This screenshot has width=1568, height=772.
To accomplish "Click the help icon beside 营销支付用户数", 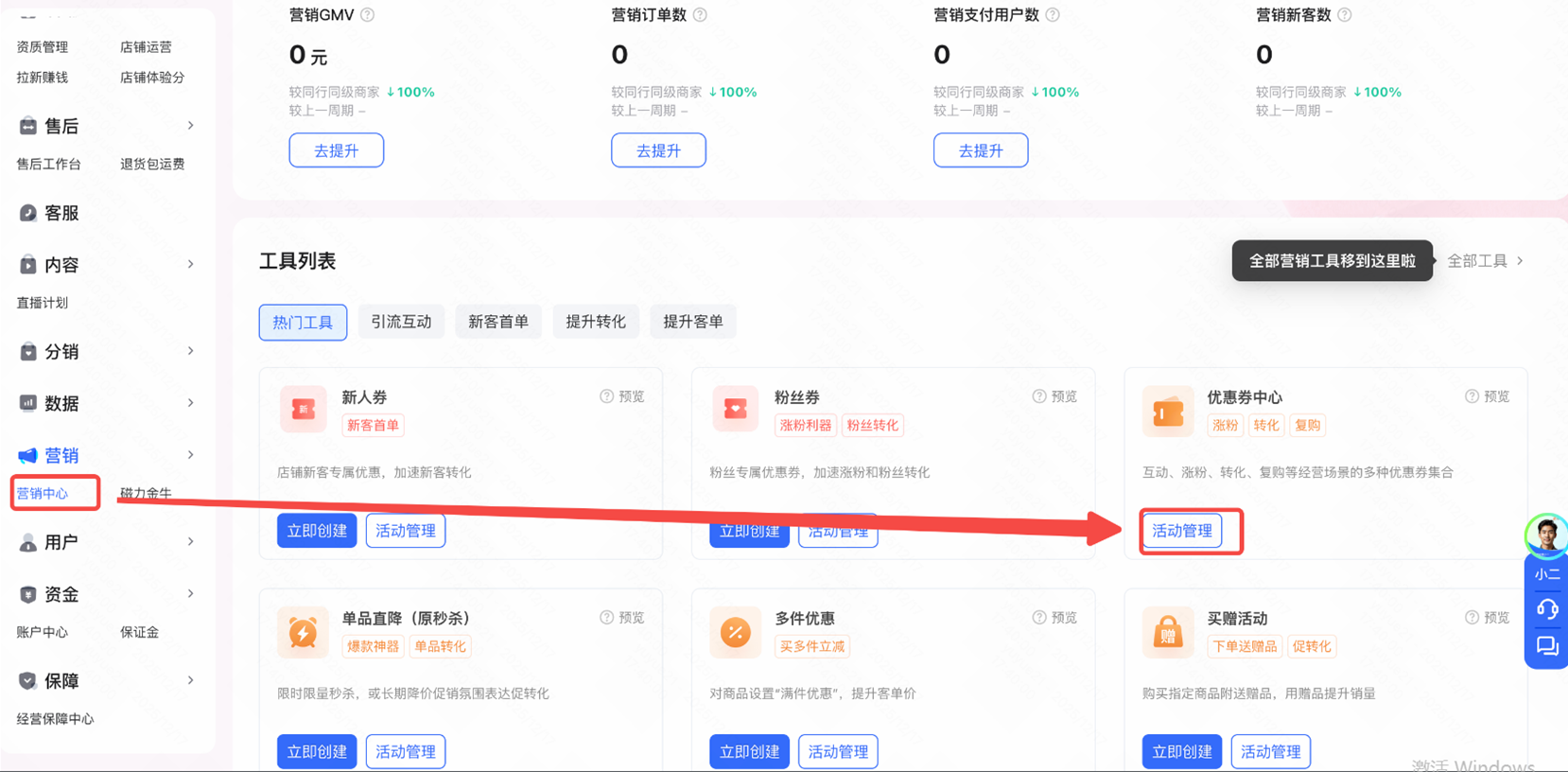I will (1053, 15).
